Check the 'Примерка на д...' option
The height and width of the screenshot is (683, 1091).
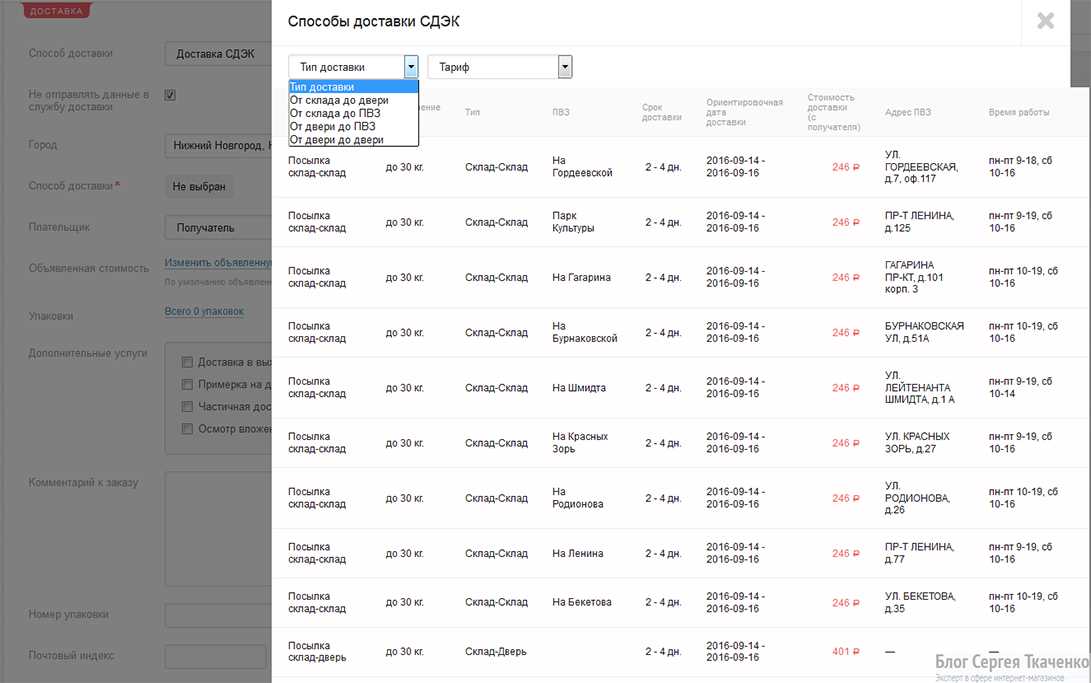(x=187, y=384)
